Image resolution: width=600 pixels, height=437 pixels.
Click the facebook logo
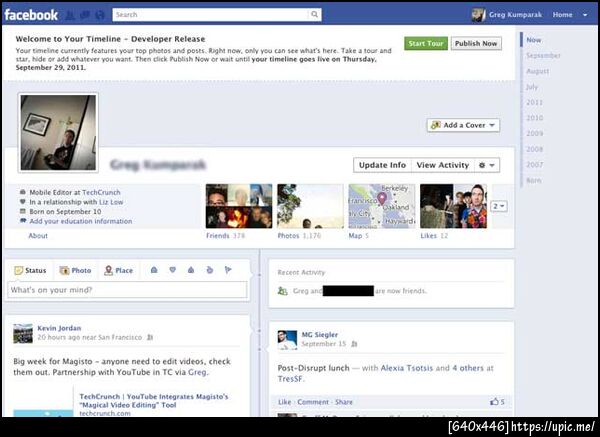[x=31, y=15]
